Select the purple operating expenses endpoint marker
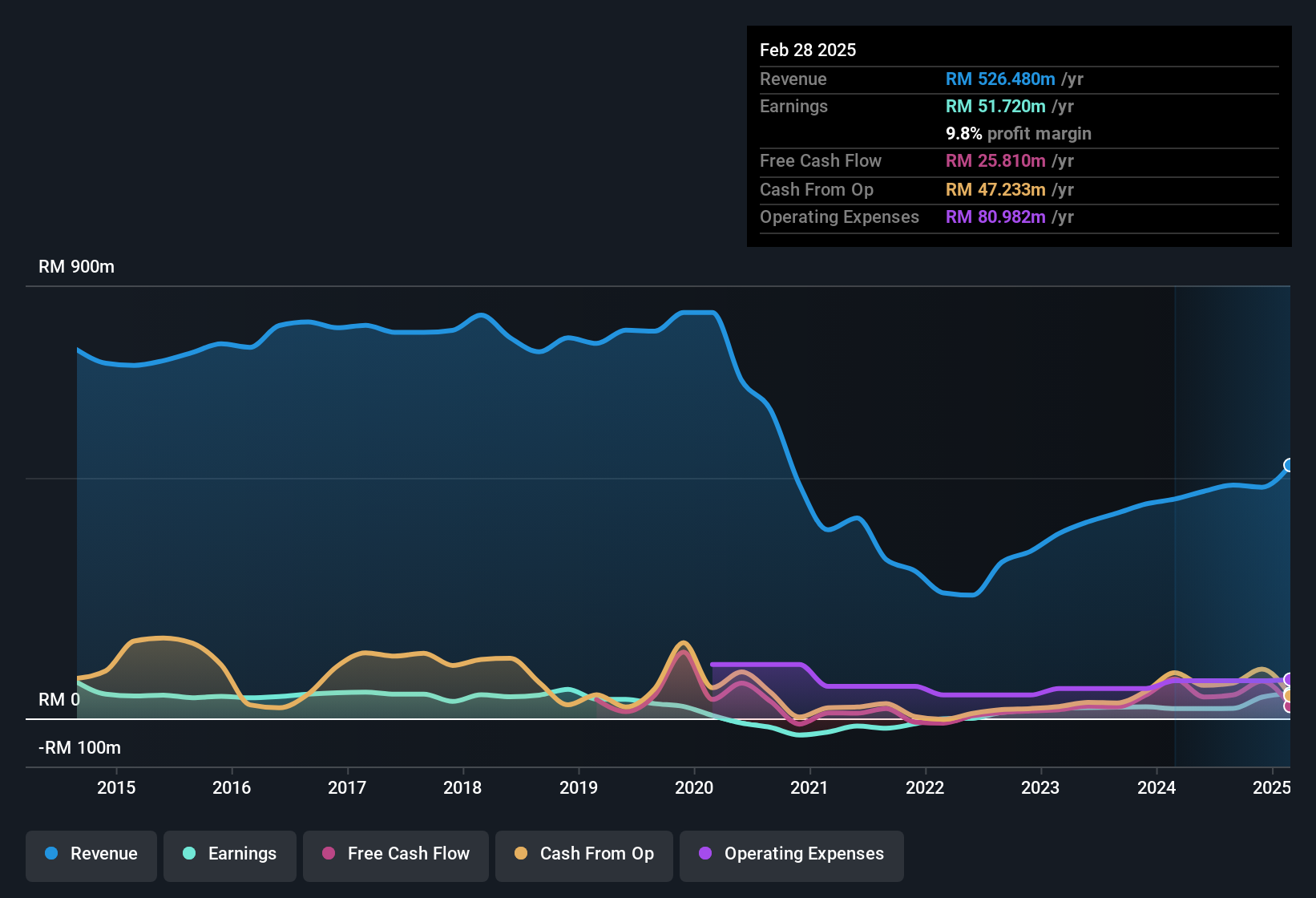1316x898 pixels. click(1289, 680)
